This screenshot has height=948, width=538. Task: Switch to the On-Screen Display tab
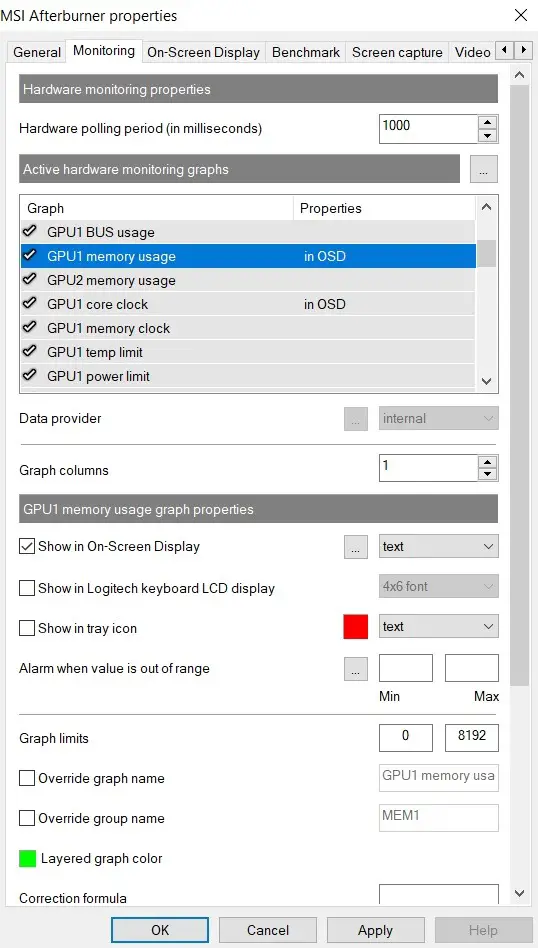coord(204,53)
